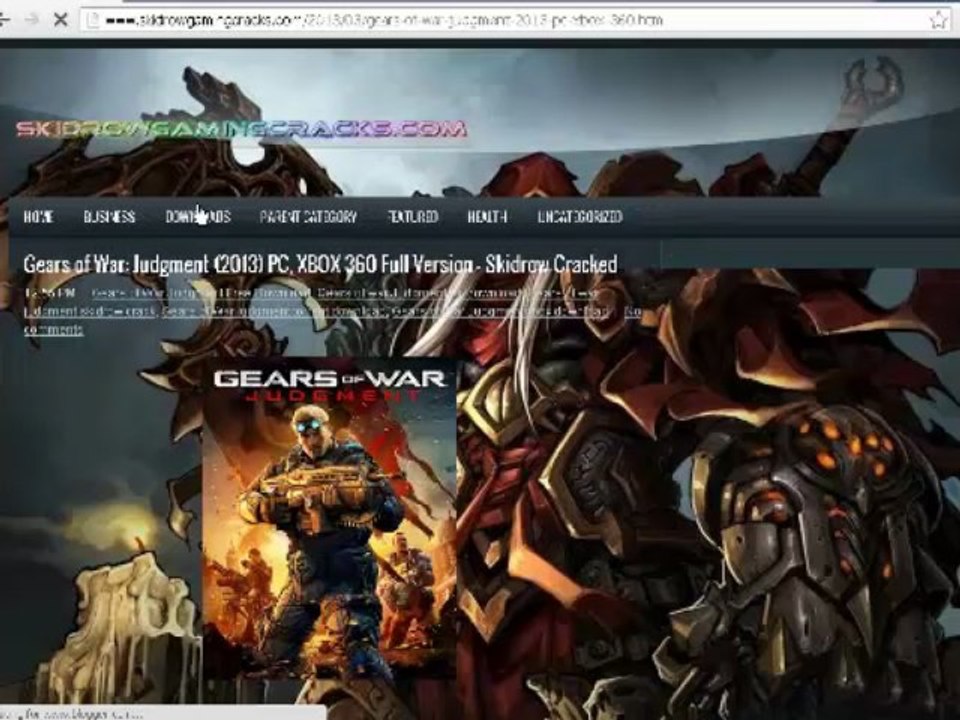Image resolution: width=960 pixels, height=720 pixels.
Task: Click the browser stop loading X icon
Action: [60, 20]
